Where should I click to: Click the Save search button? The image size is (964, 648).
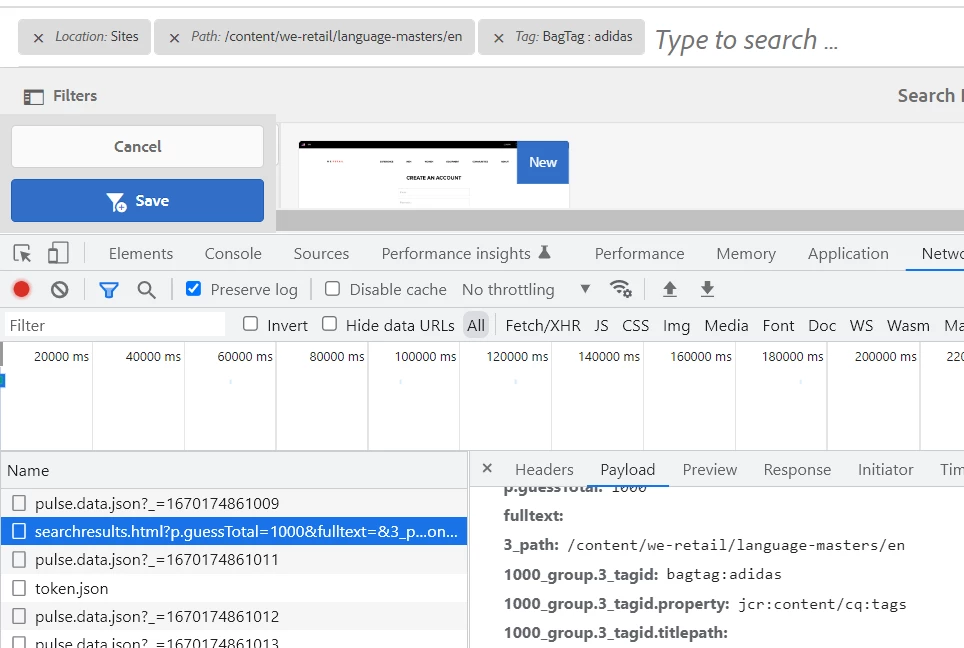pyautogui.click(x=137, y=200)
